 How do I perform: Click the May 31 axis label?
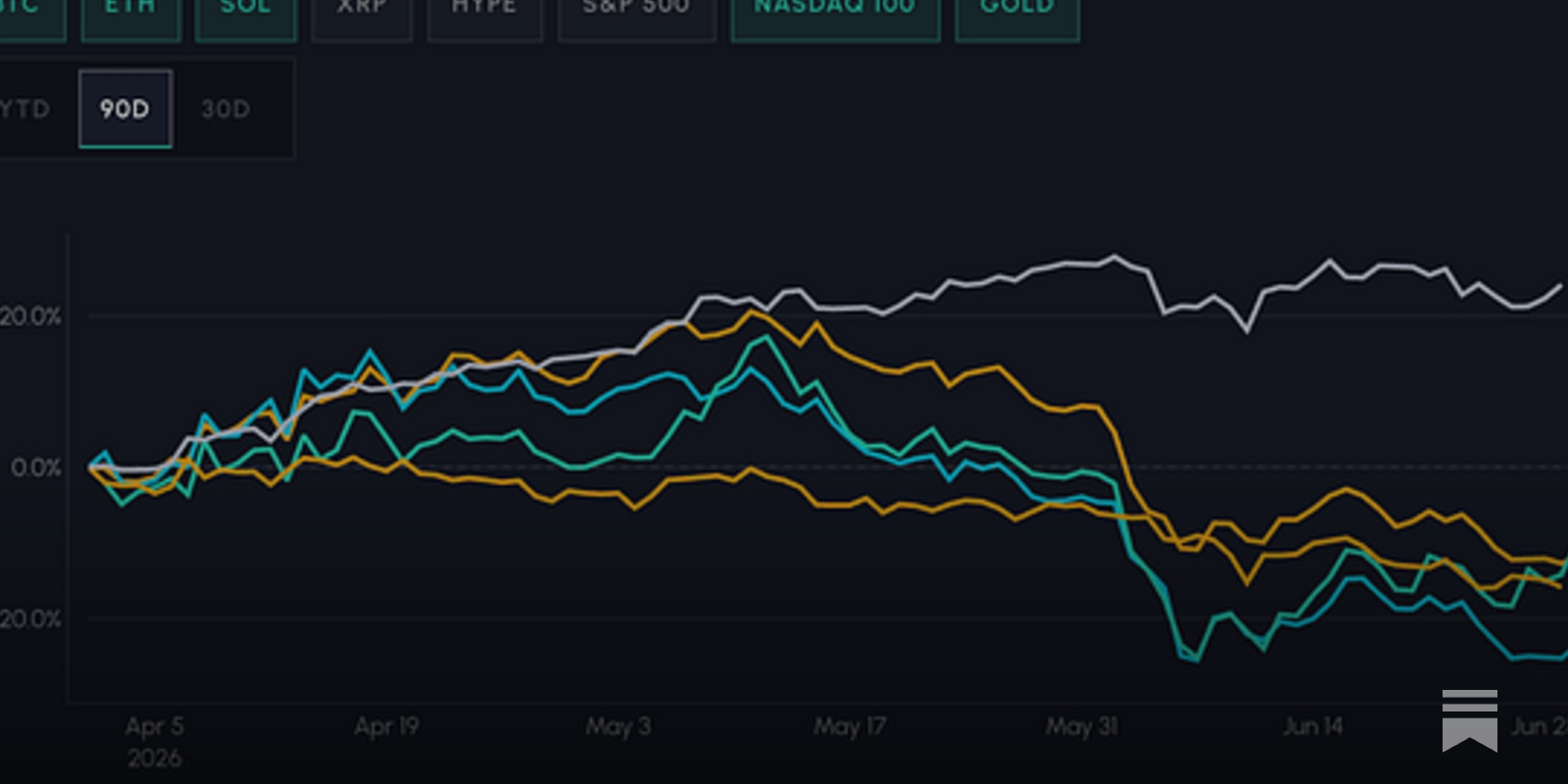[1081, 726]
